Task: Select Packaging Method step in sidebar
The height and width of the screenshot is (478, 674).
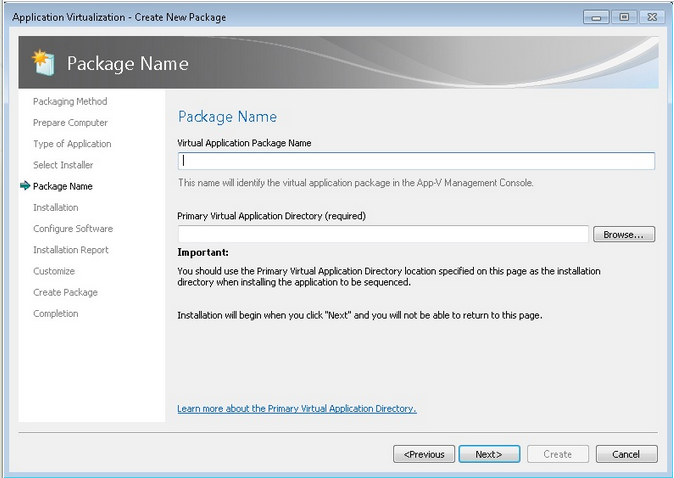Action: (x=70, y=101)
